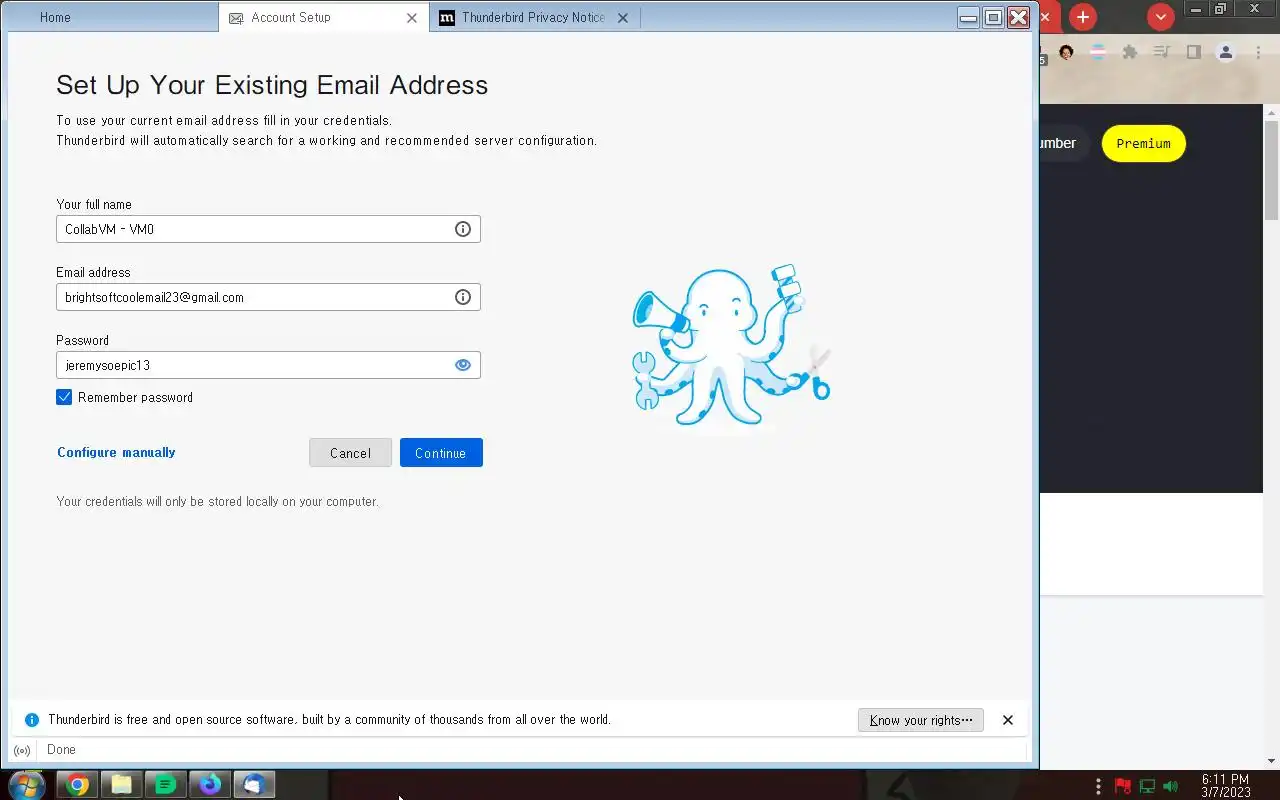Click the online status icon in the status bar
This screenshot has width=1280, height=800.
(22, 750)
